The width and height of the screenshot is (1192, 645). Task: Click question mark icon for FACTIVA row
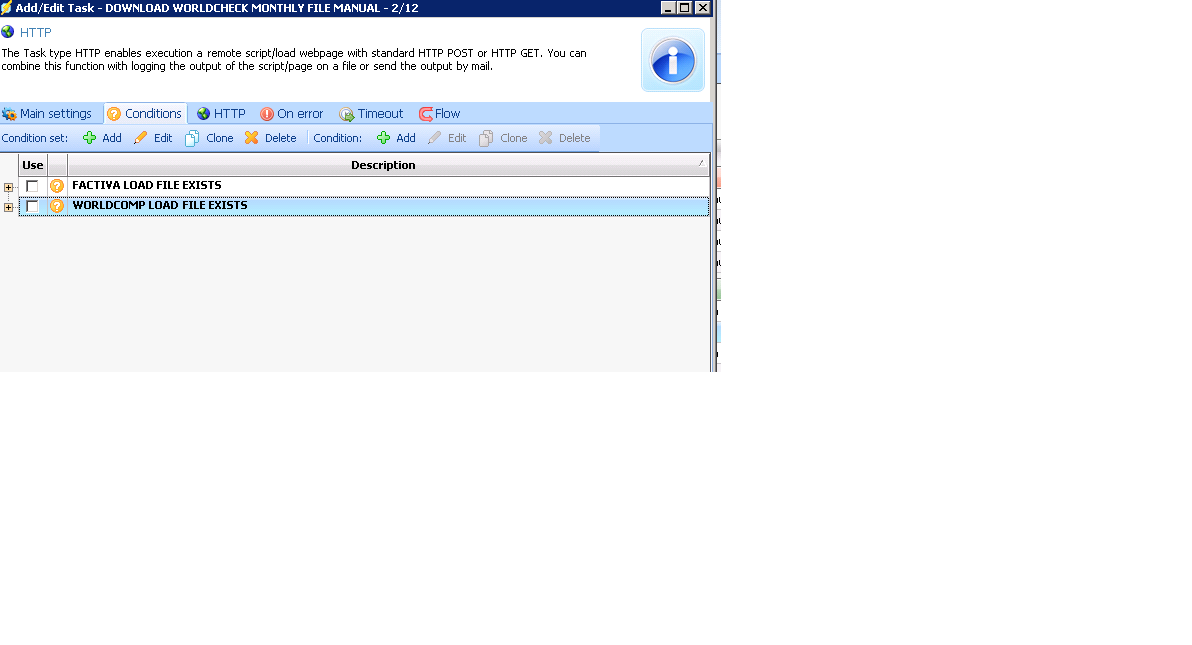tap(57, 186)
